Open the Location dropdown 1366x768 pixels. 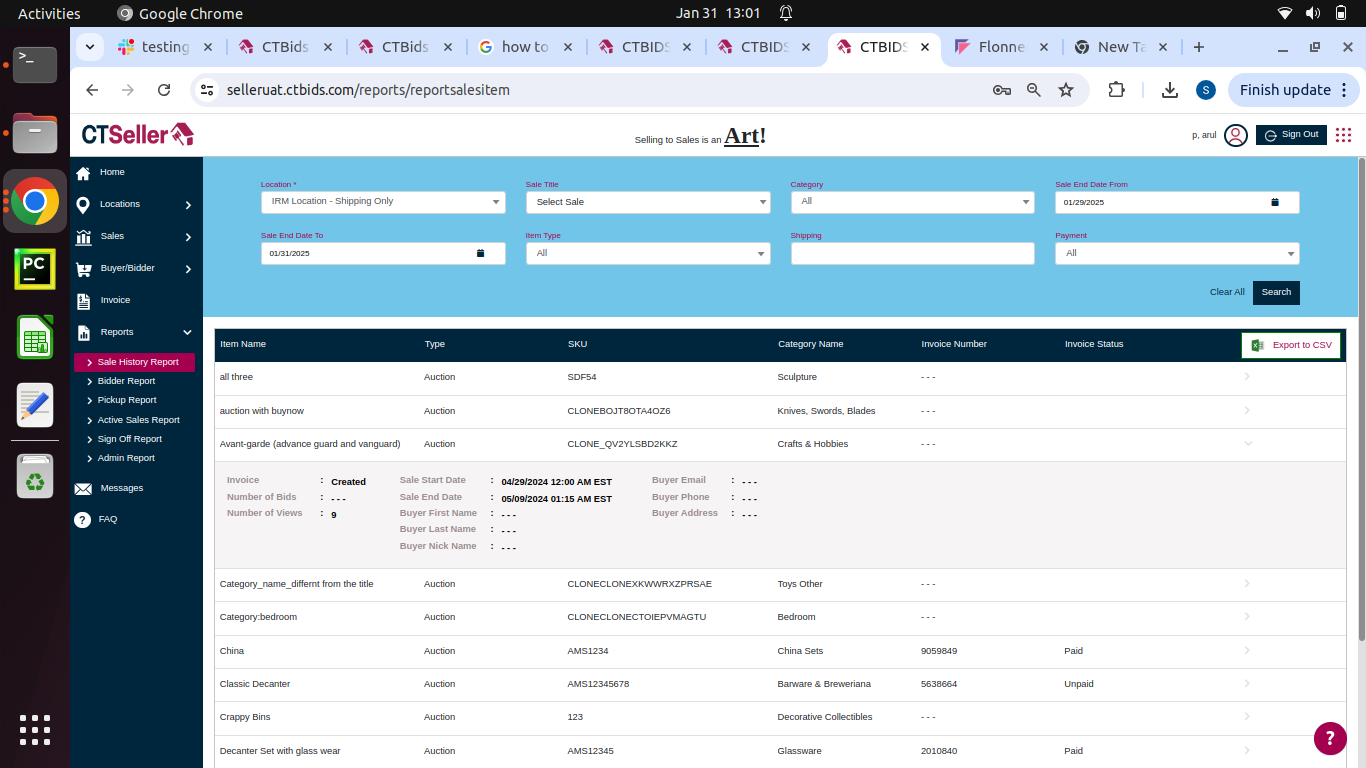(383, 202)
